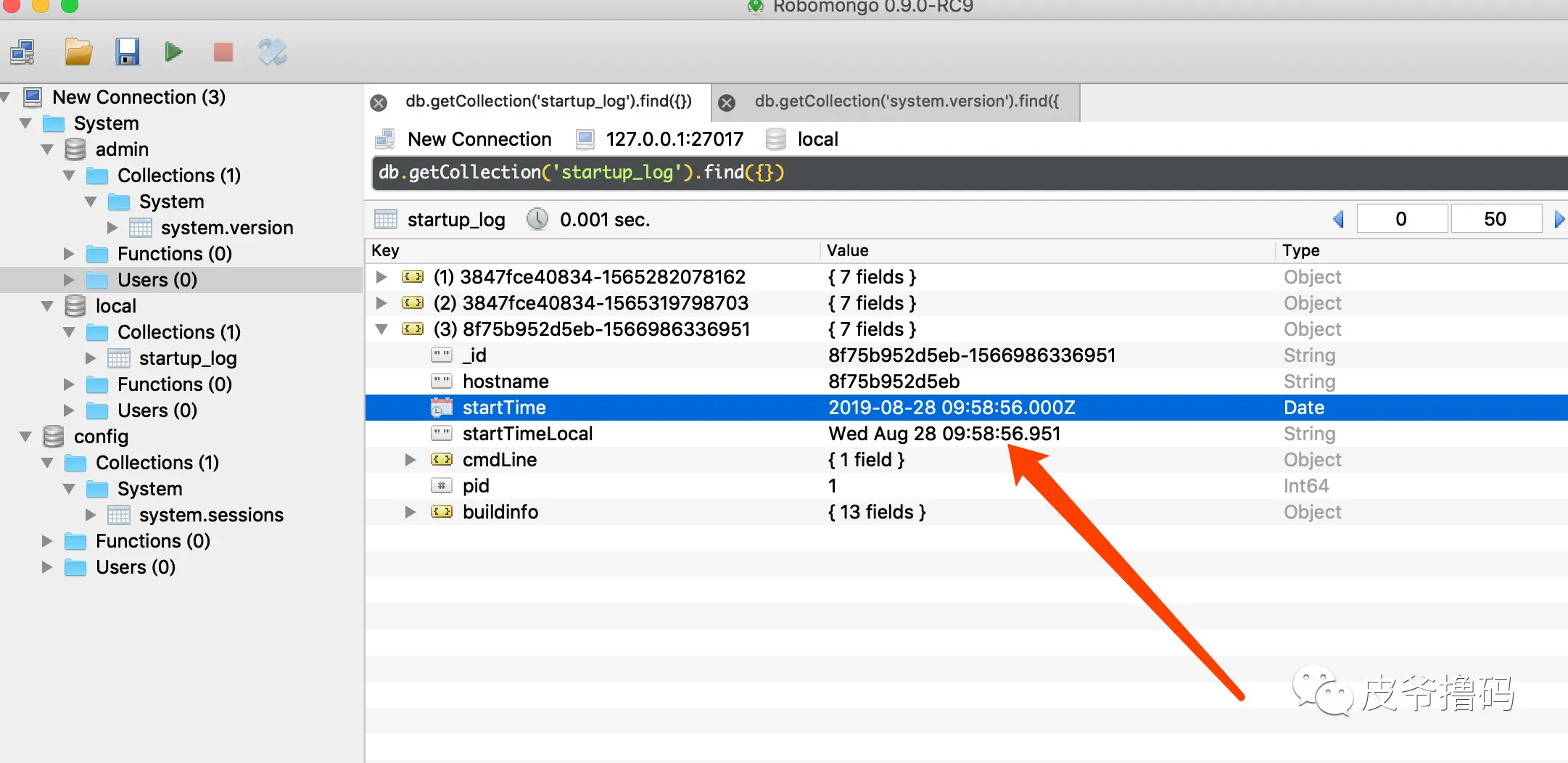Run the query with the green play button
The image size is (1568, 763).
pyautogui.click(x=174, y=51)
